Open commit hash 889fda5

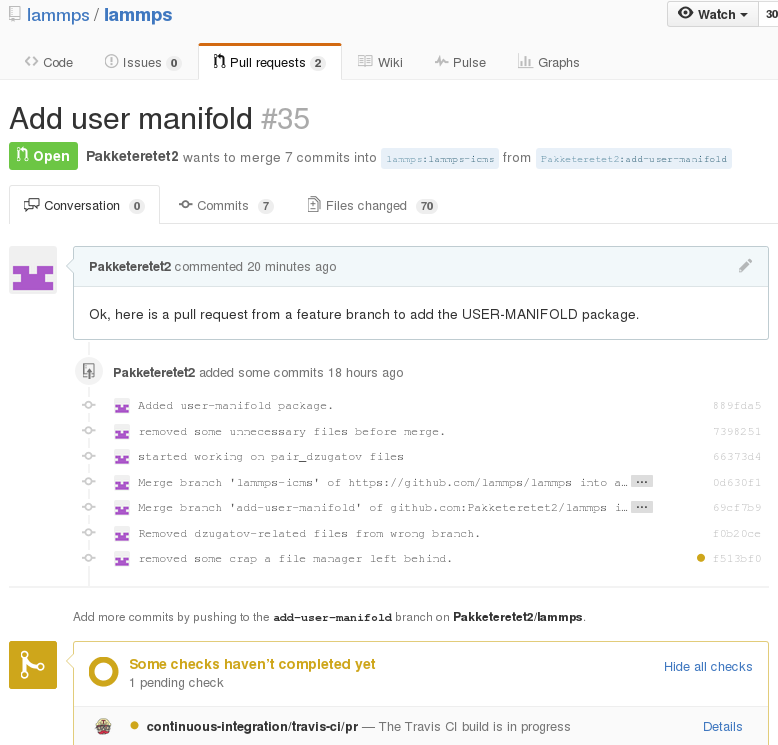coord(737,406)
